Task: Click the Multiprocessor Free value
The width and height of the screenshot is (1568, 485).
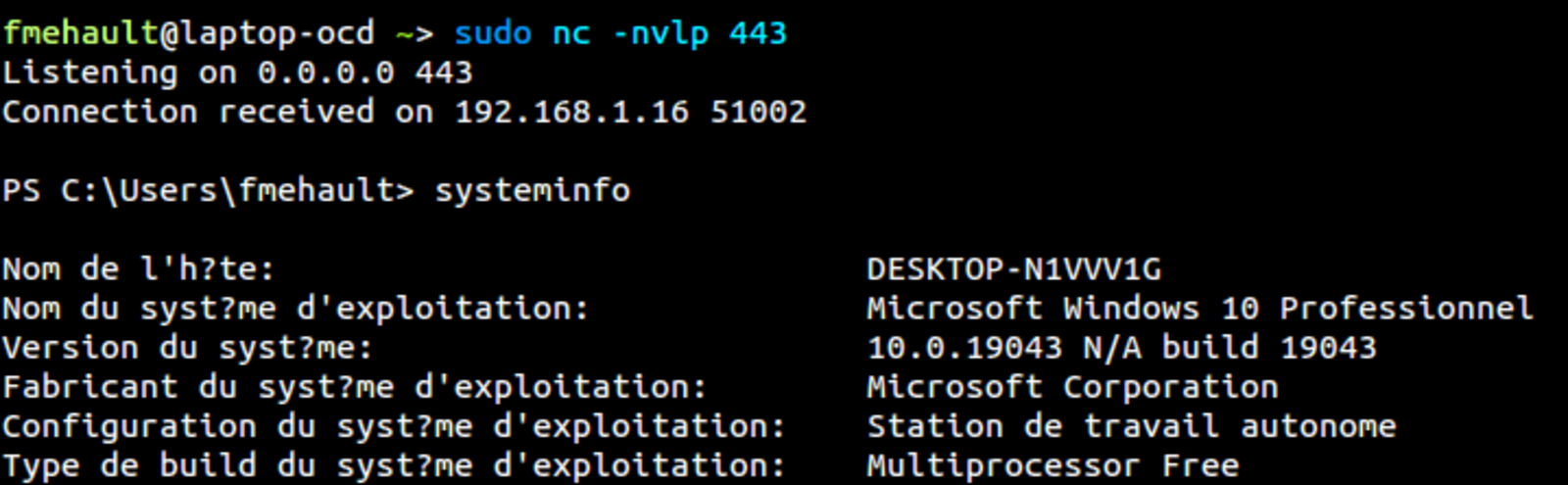Action: pyautogui.click(x=1053, y=465)
